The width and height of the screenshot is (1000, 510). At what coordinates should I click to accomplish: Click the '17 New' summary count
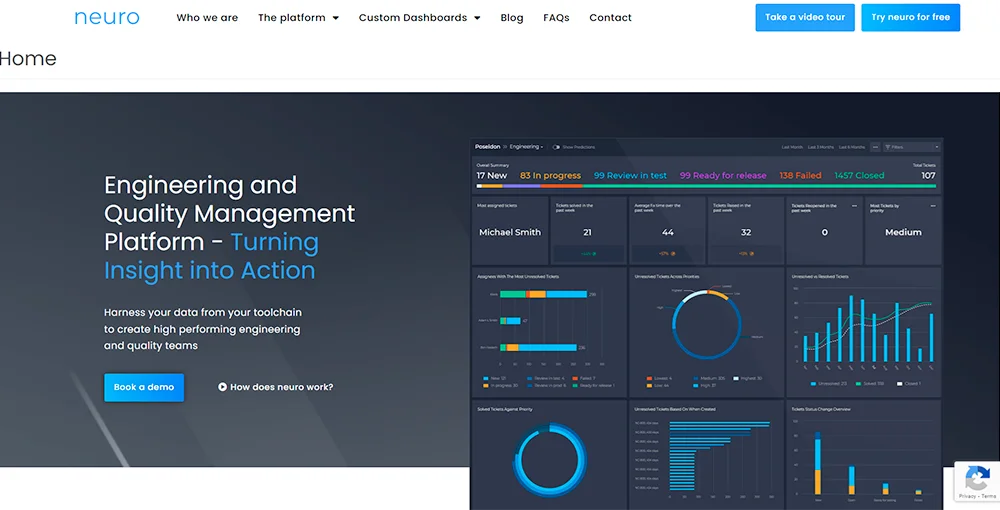click(x=492, y=175)
